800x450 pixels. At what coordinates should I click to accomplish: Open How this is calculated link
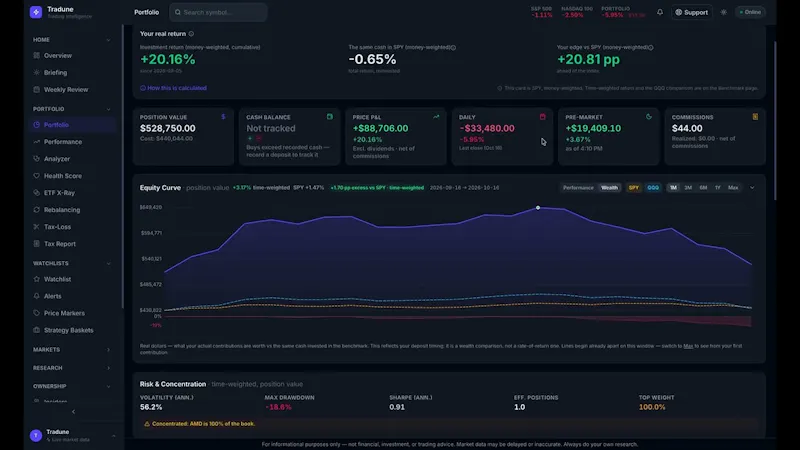(x=173, y=88)
